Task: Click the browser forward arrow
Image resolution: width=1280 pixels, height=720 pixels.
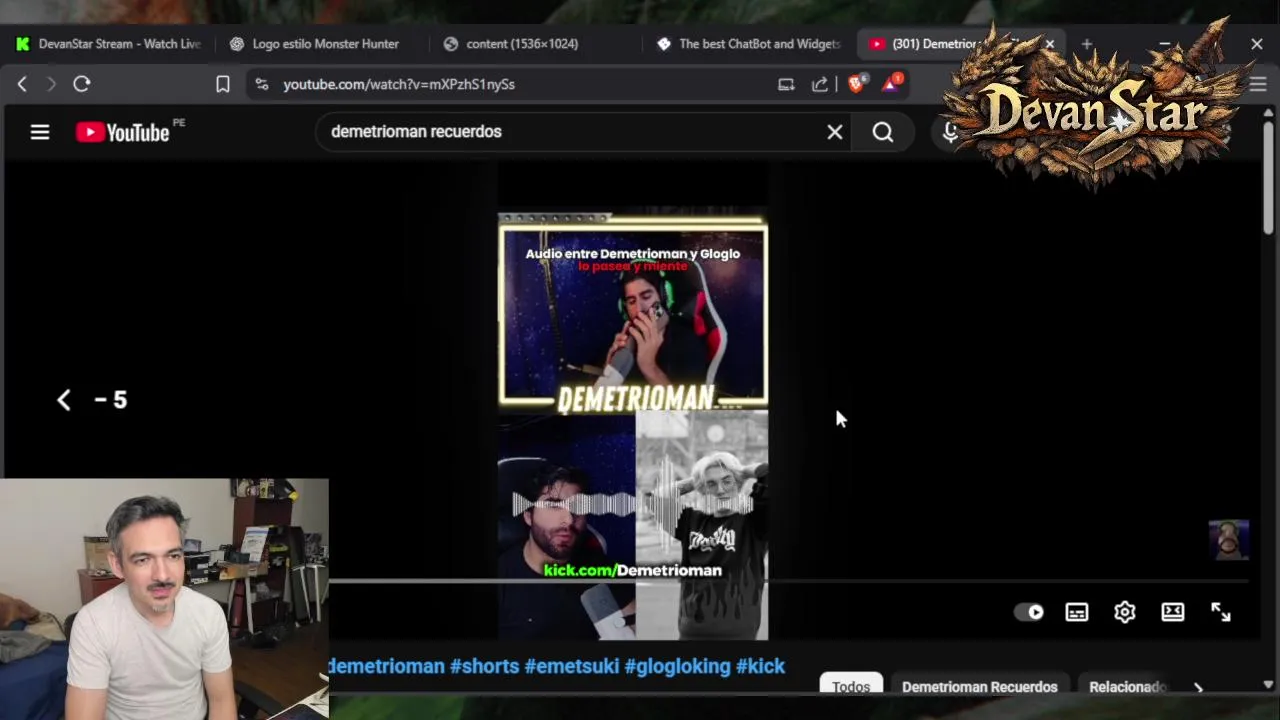Action: point(51,84)
